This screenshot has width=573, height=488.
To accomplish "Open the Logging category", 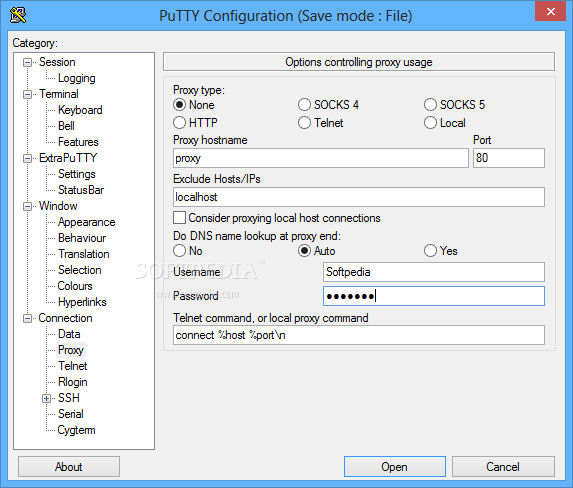I will 76,78.
